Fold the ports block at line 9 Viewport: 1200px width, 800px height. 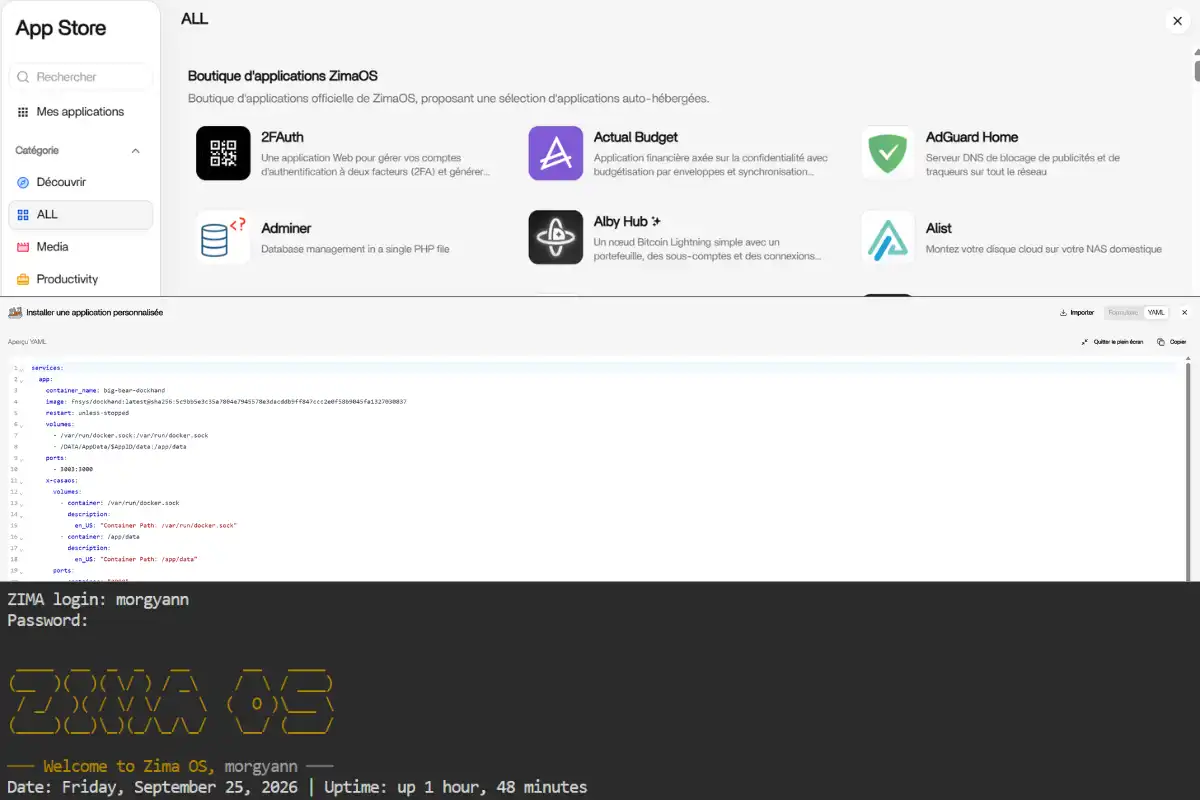coord(22,458)
